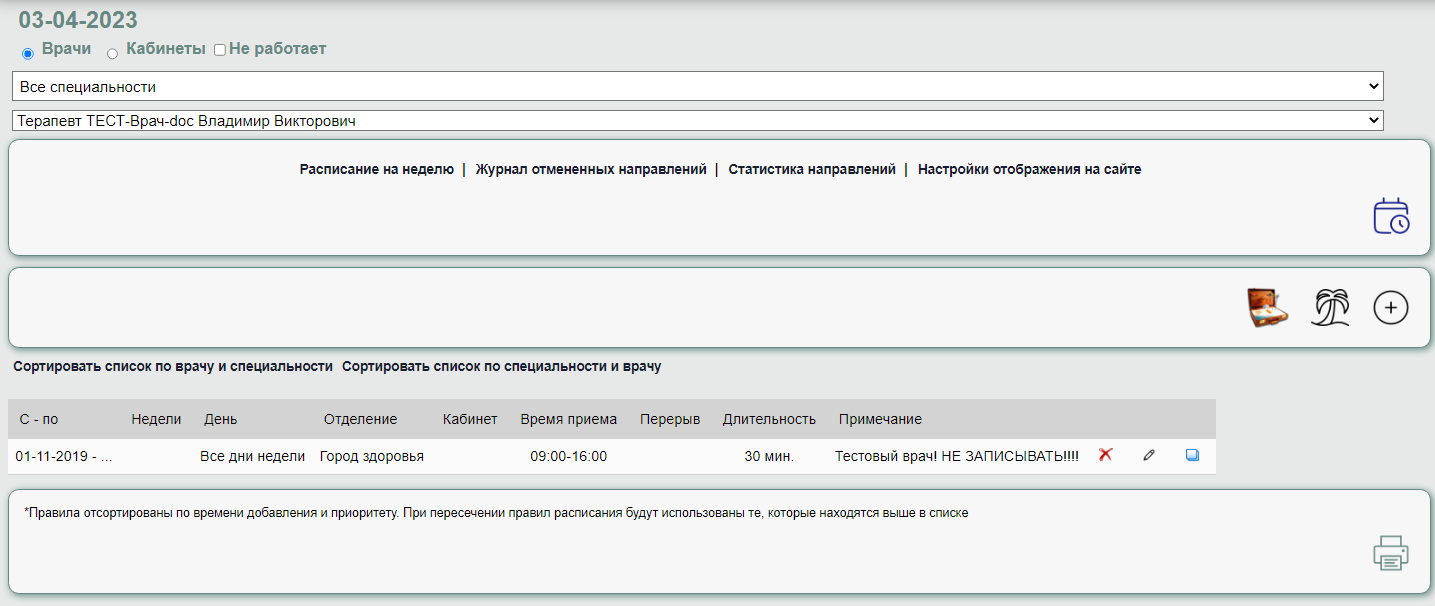Click the 01-11-2019 date range cell

[63, 457]
